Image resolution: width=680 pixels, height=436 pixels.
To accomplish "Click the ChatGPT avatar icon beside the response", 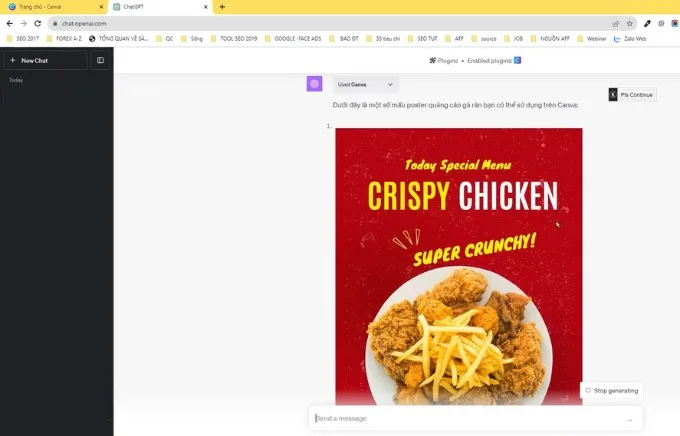I will (314, 84).
